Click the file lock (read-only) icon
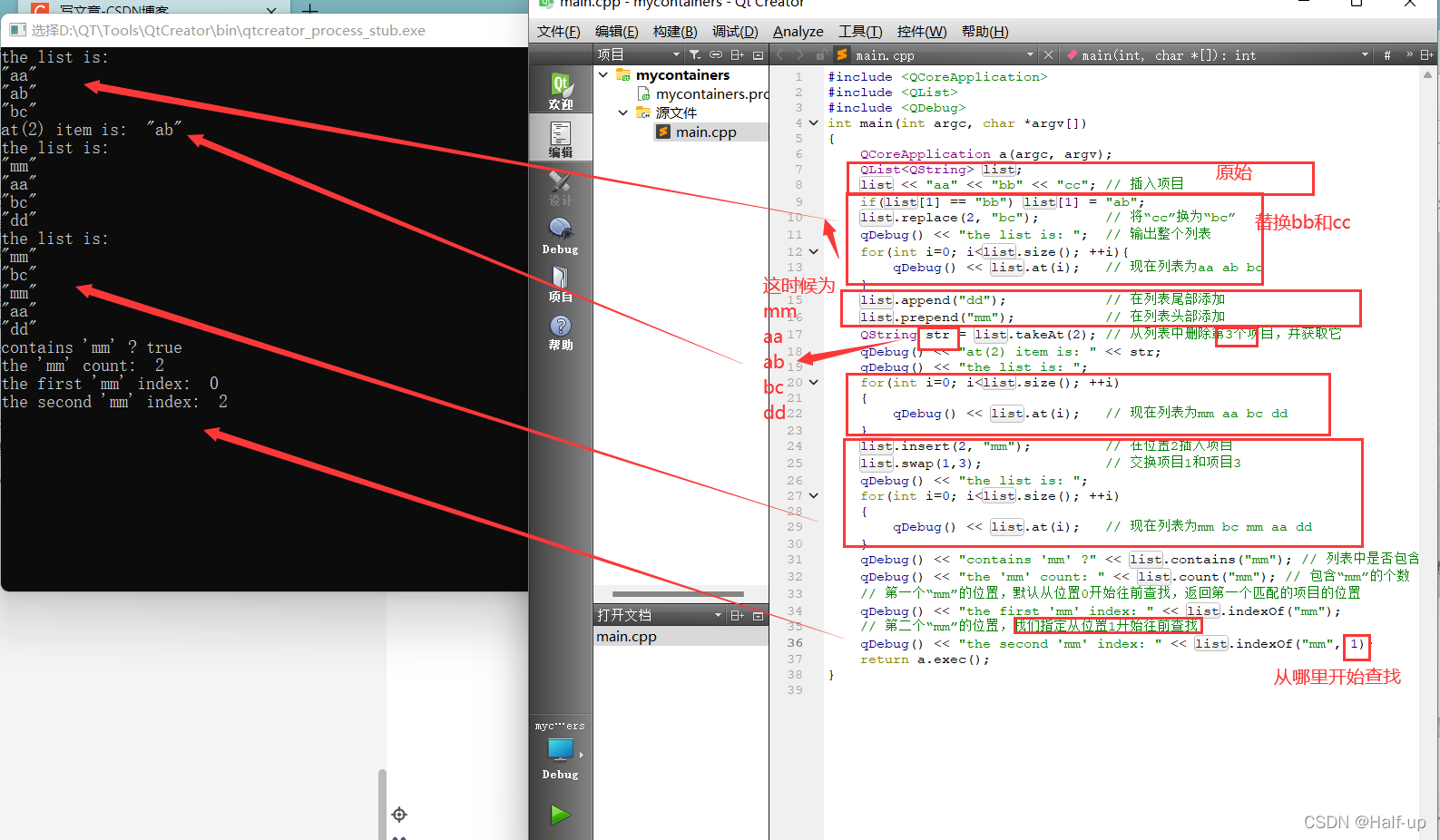The width and height of the screenshot is (1440, 840). coord(820,55)
